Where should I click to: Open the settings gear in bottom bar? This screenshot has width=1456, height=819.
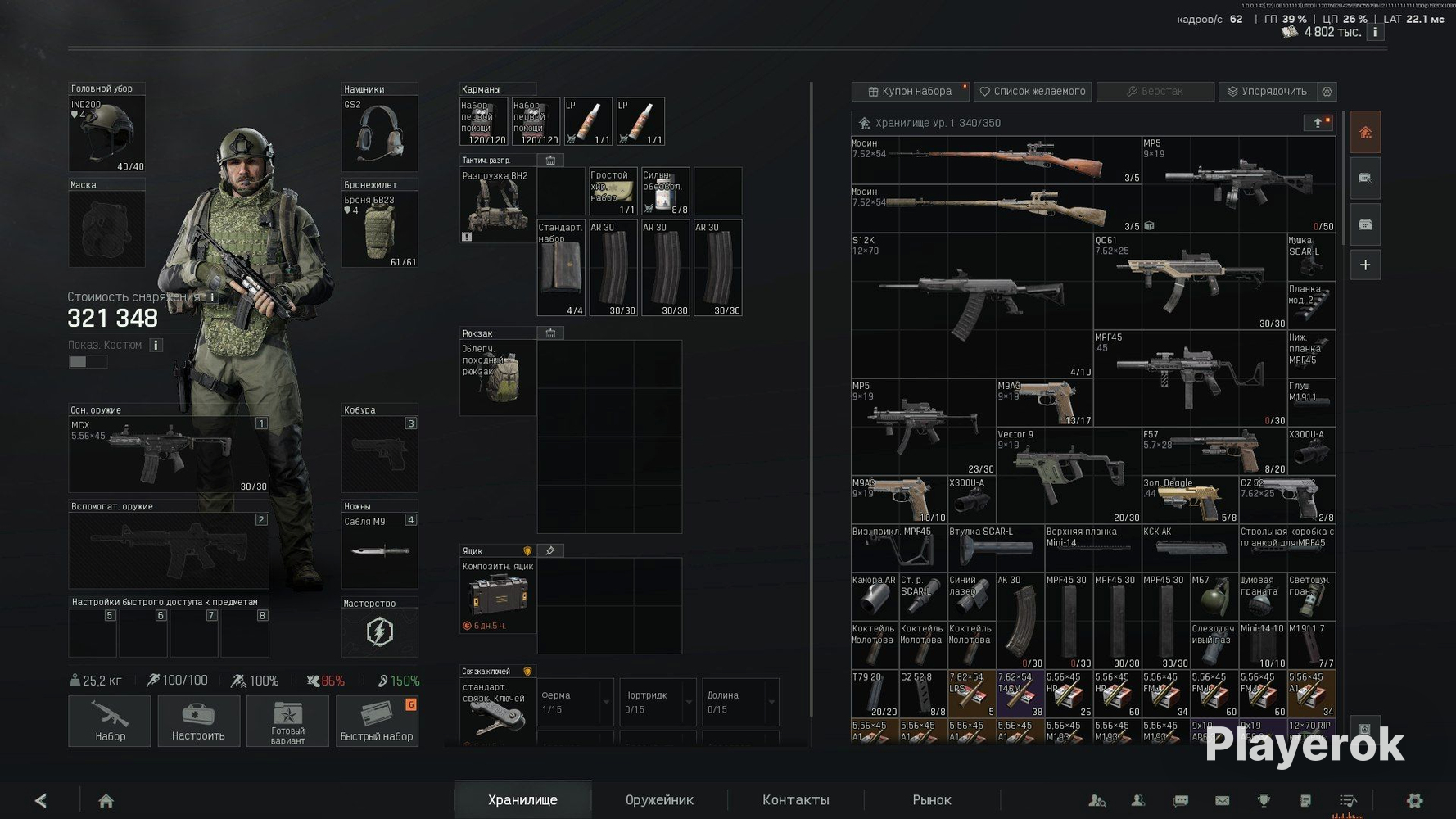(1414, 800)
